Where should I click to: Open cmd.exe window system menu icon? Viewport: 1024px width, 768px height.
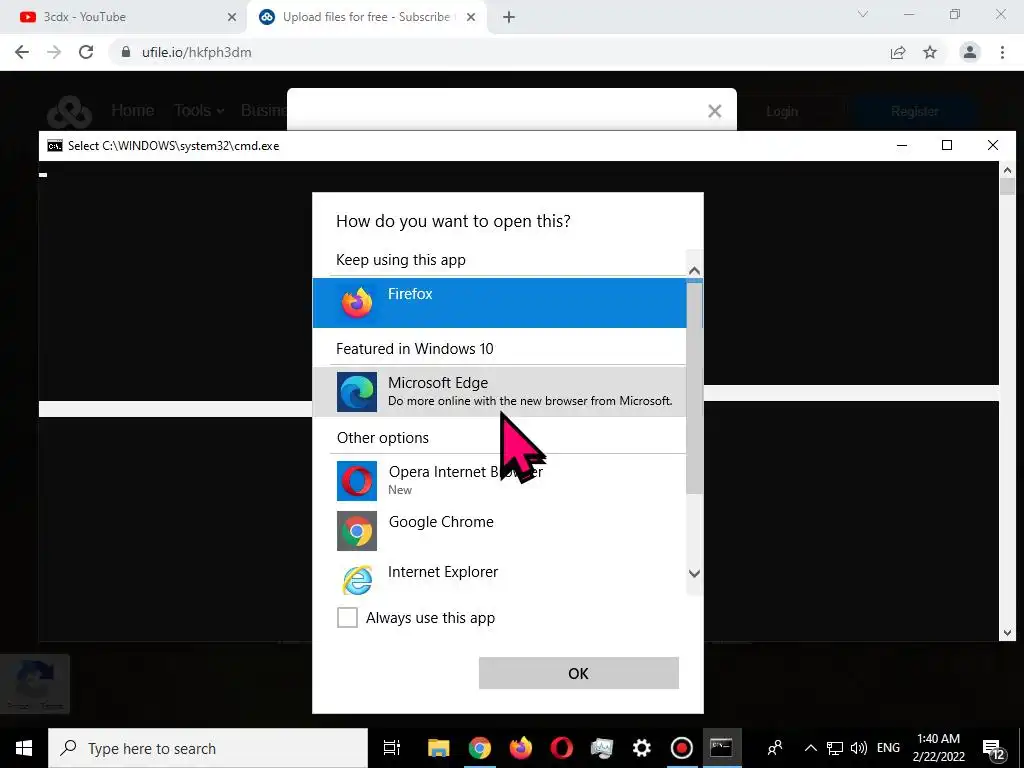(55, 146)
